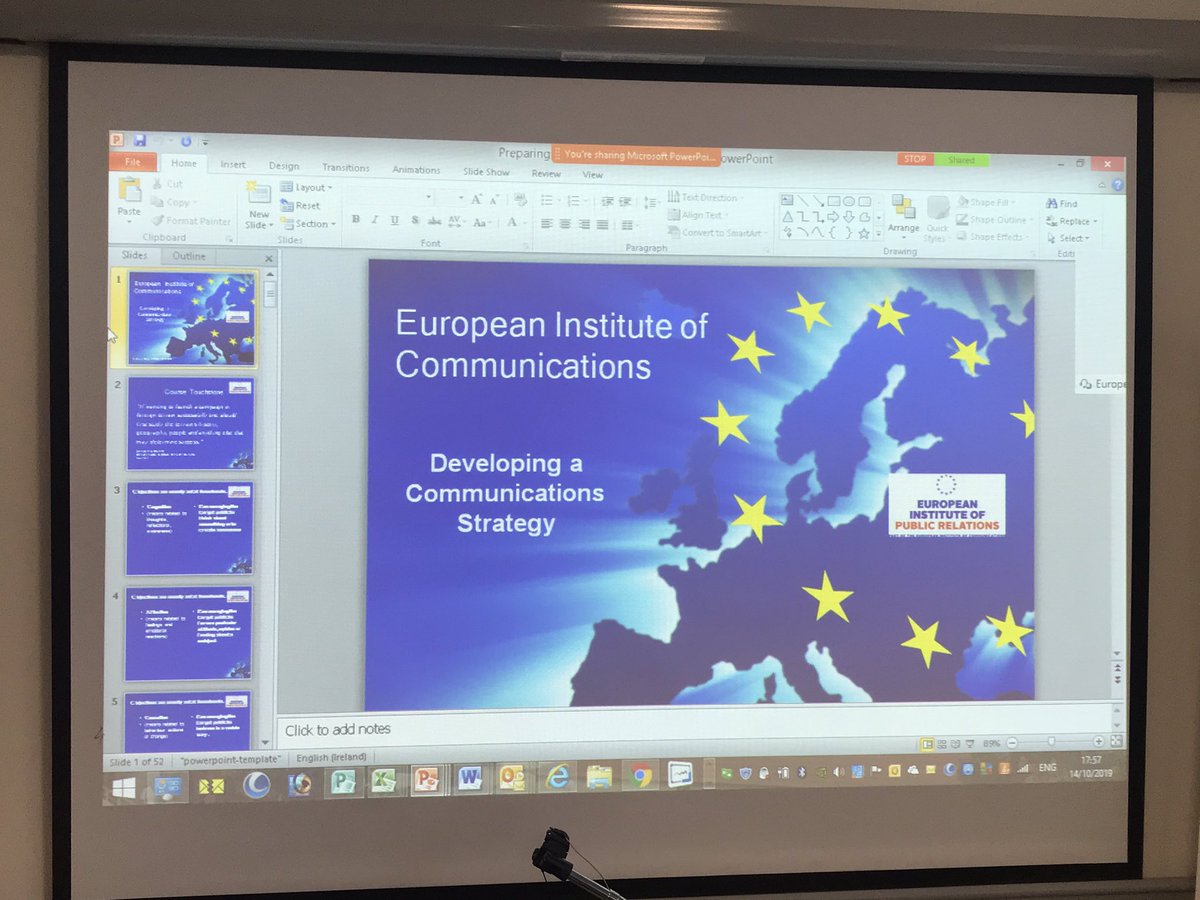
Task: Toggle Align Text Right
Action: click(x=585, y=225)
